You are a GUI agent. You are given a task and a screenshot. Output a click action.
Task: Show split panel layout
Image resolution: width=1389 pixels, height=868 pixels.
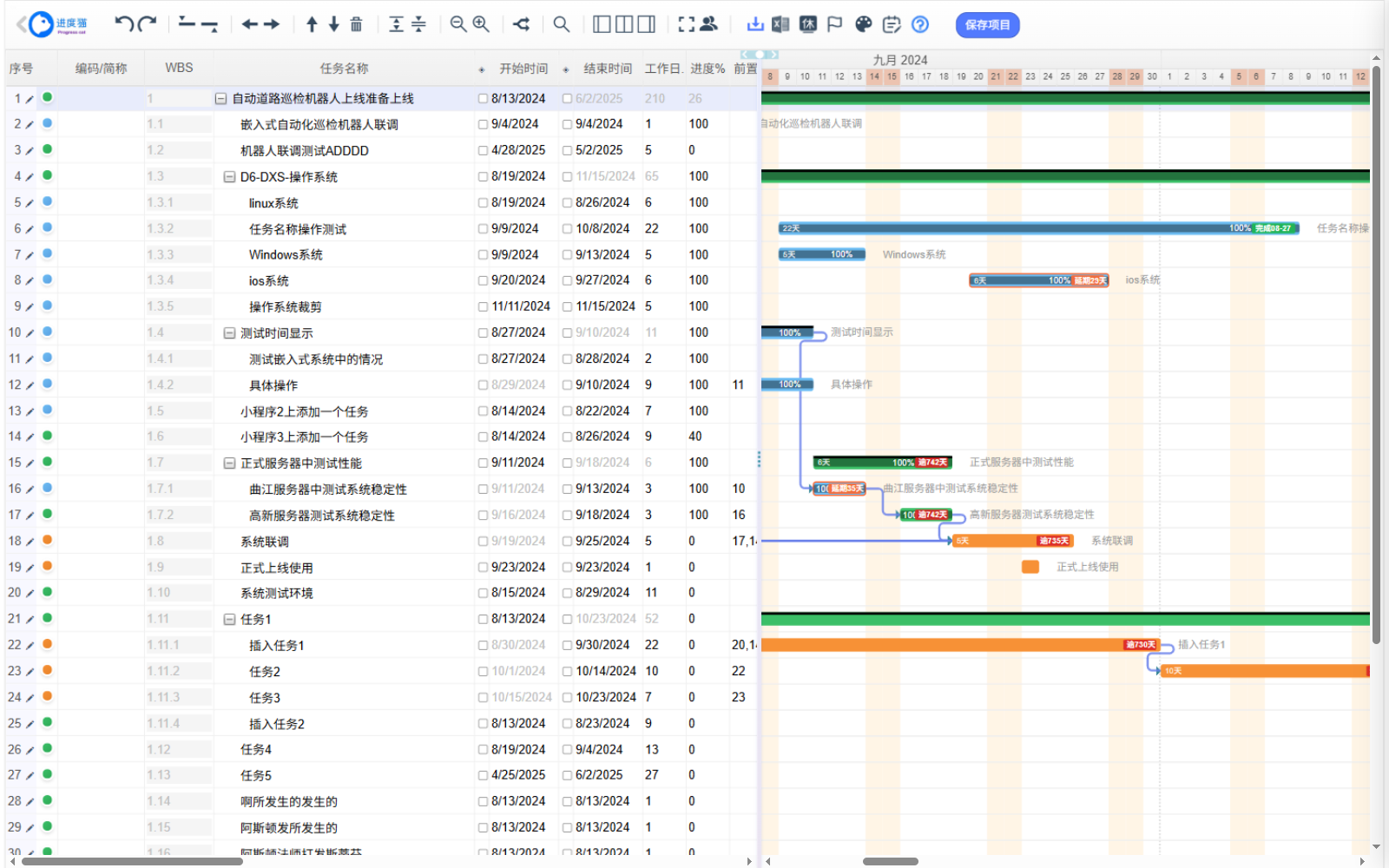[x=624, y=24]
